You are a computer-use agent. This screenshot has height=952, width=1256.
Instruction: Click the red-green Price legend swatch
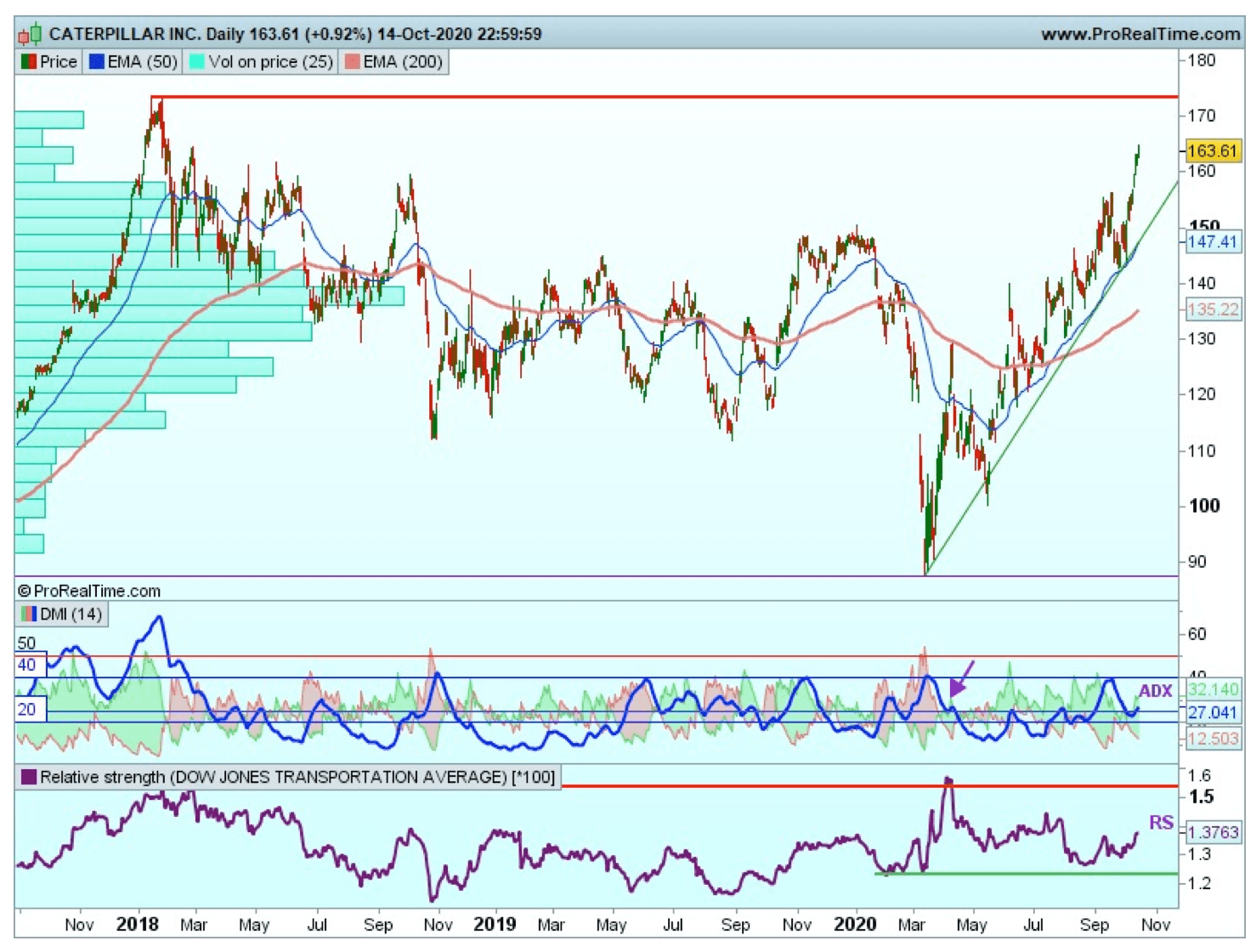(x=29, y=62)
